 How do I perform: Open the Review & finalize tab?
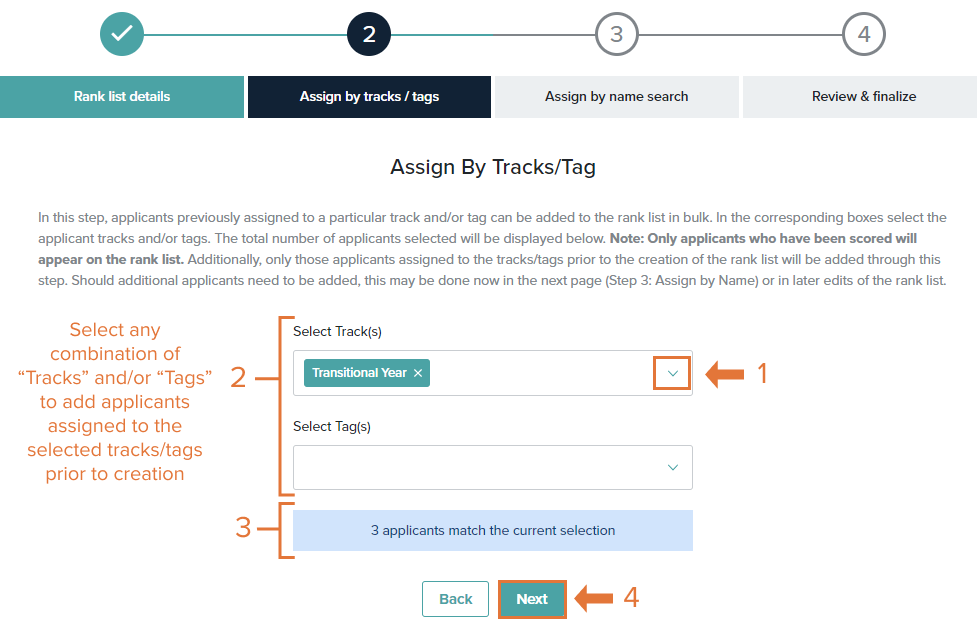pos(864,97)
